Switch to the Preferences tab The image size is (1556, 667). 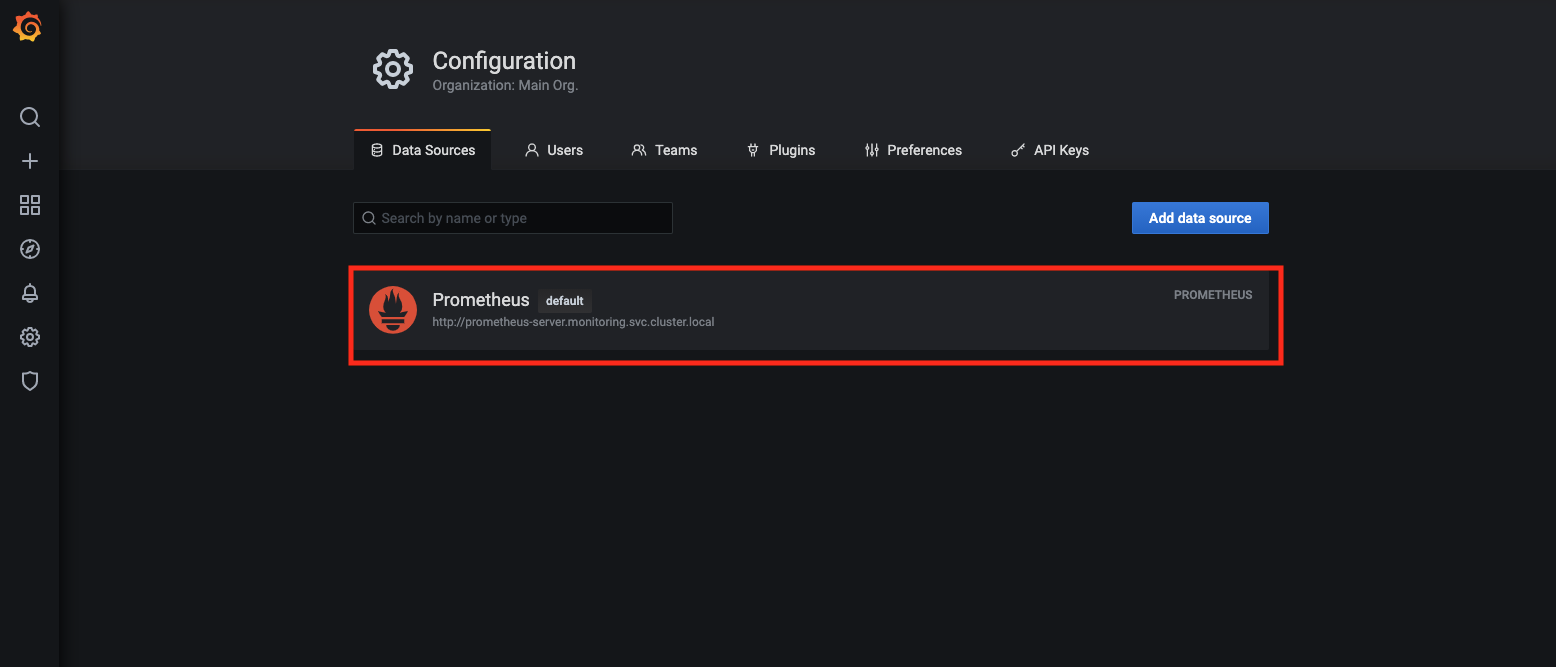coord(913,150)
